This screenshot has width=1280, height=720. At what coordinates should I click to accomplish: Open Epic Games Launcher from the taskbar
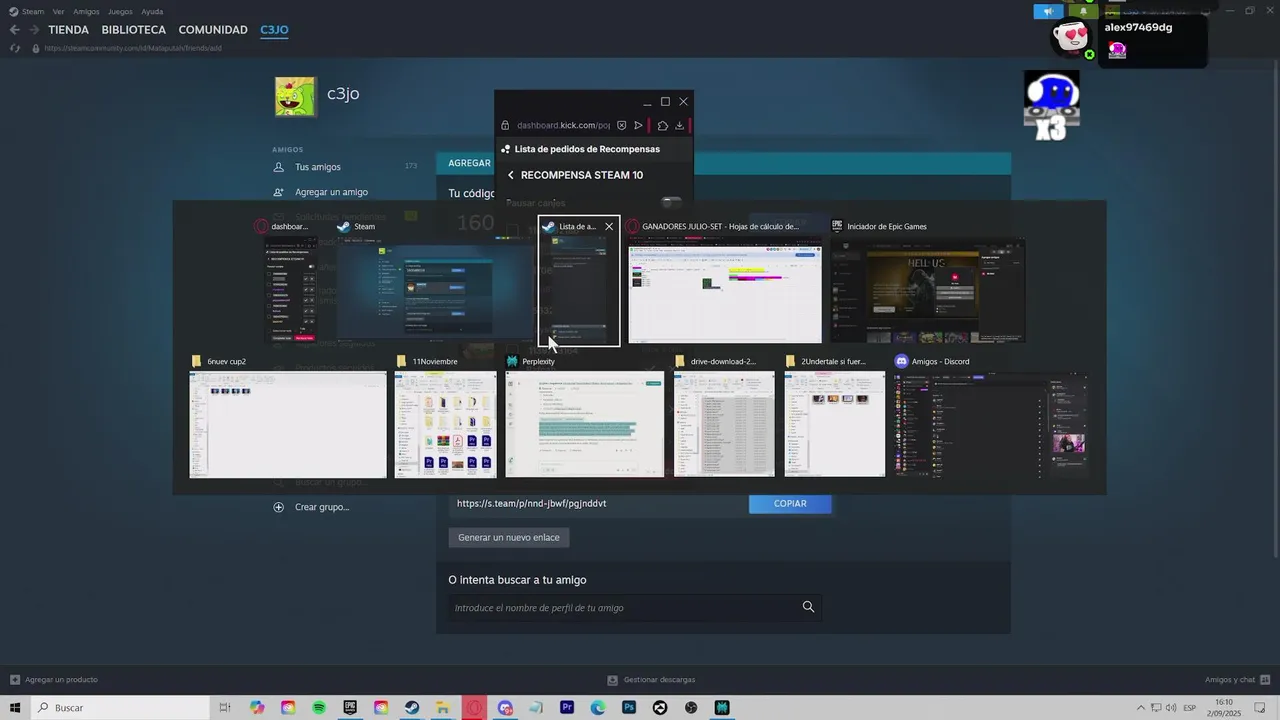point(350,708)
